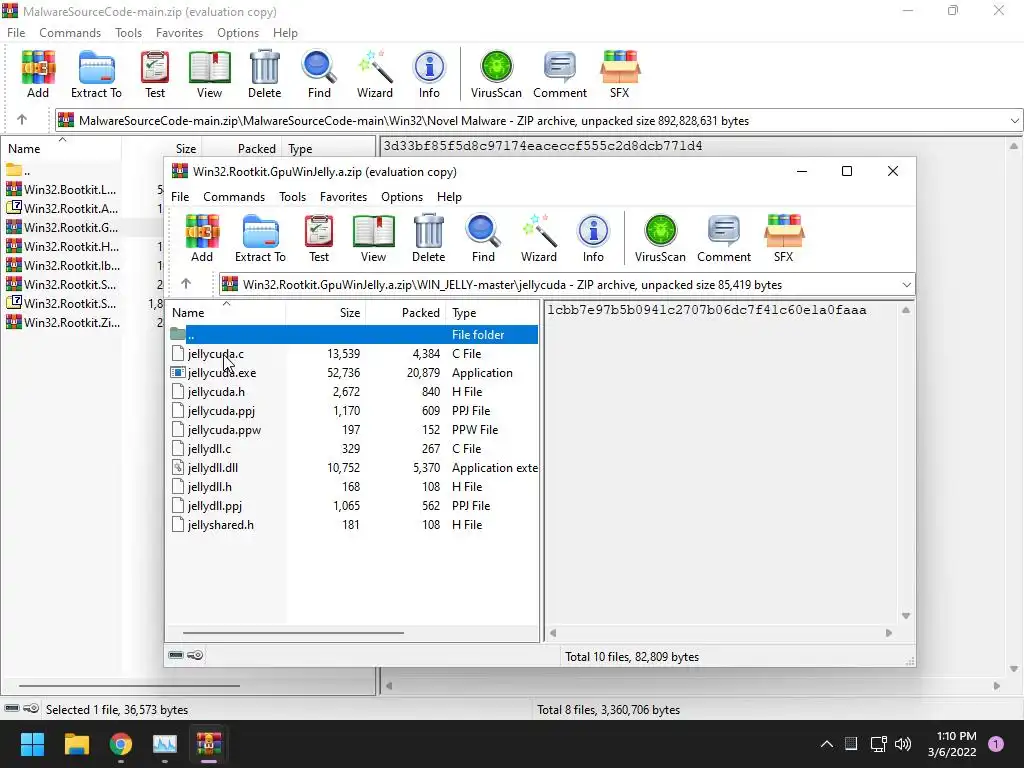This screenshot has width=1024, height=768.
Task: Open File menu in GpuWinJelly window
Action: click(x=180, y=197)
